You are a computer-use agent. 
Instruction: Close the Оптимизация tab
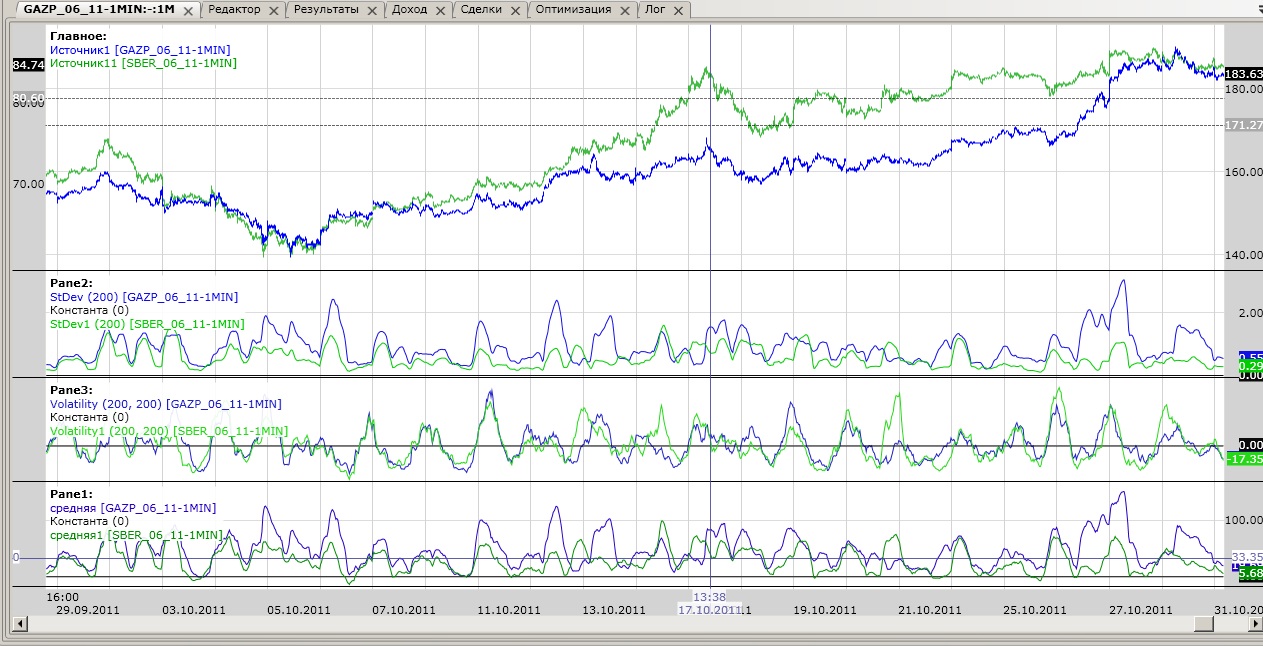[624, 10]
